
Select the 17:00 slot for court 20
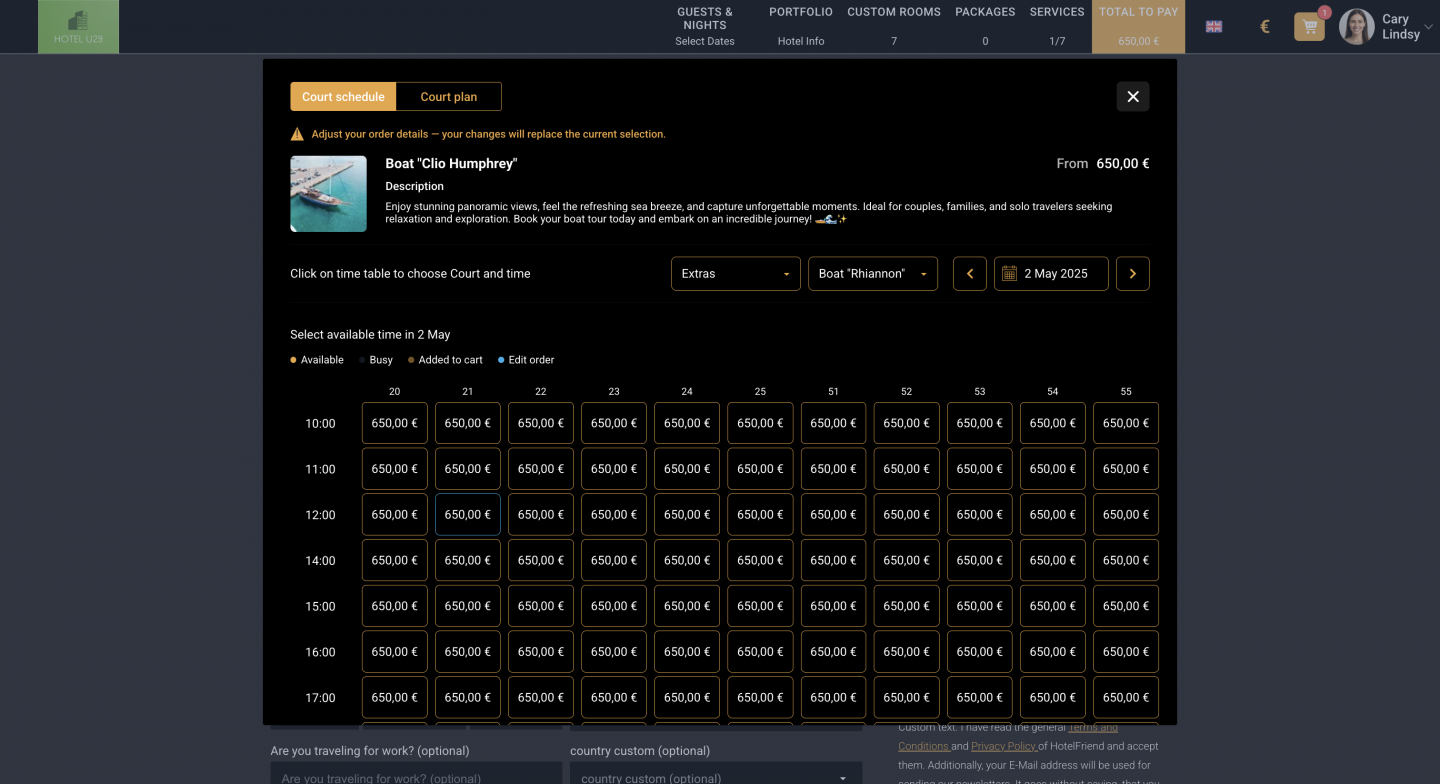(395, 698)
